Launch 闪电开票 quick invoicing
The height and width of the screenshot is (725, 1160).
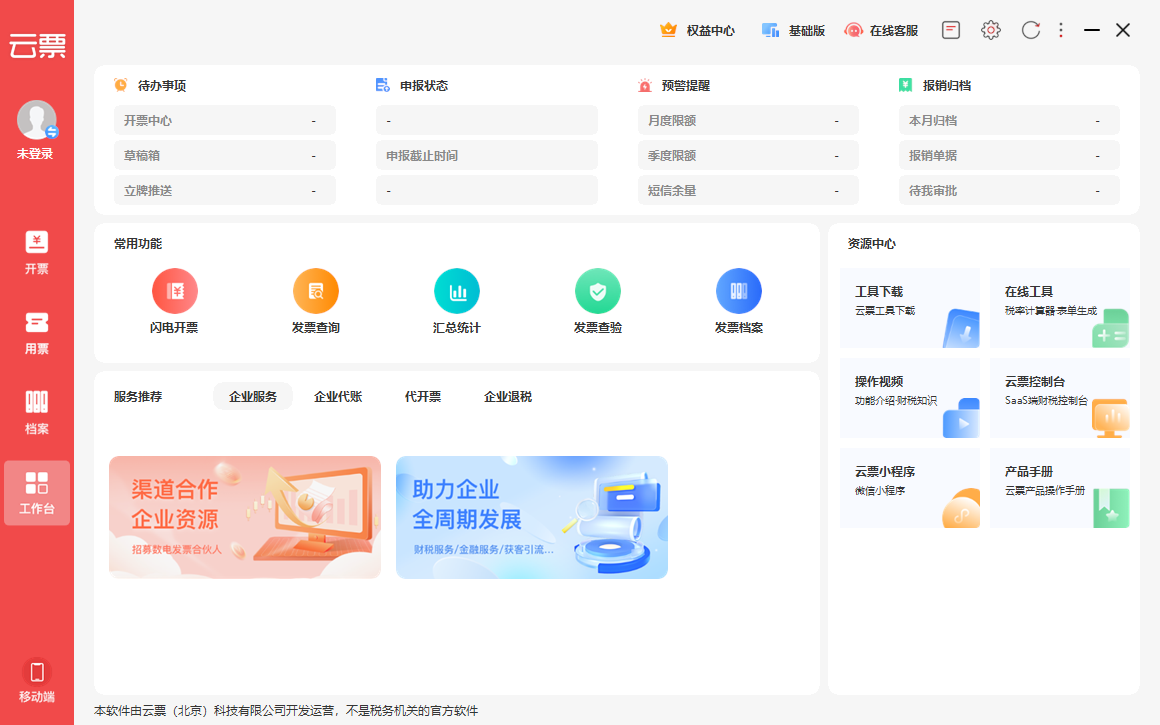(175, 302)
